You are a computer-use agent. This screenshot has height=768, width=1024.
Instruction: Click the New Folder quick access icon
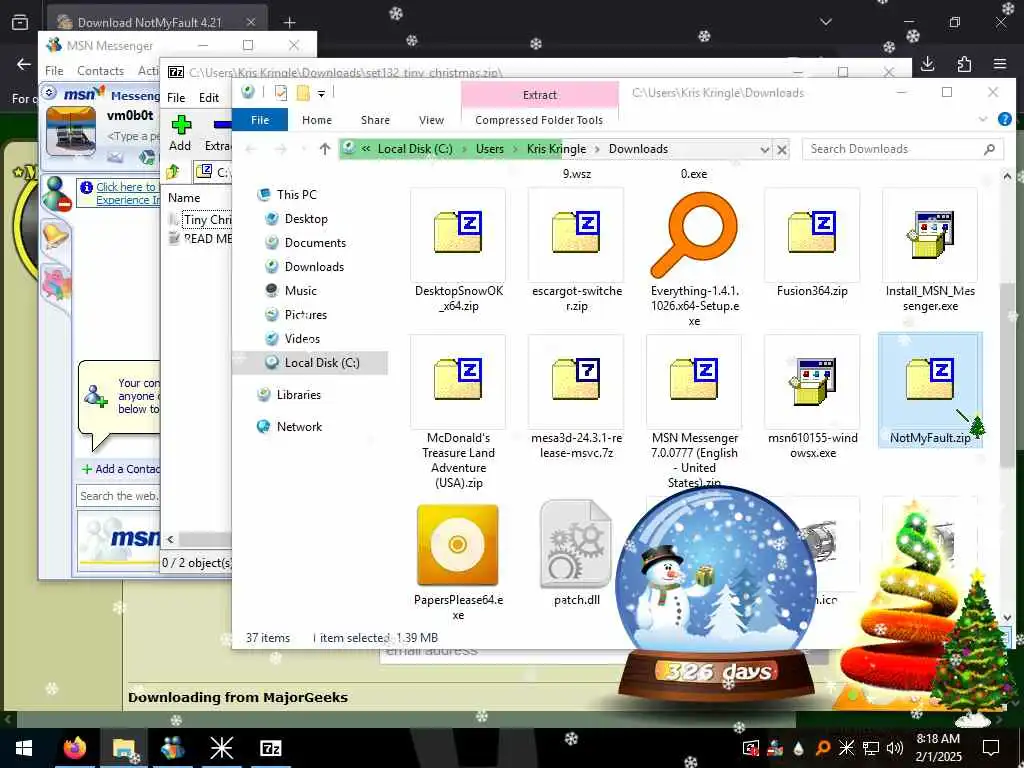pyautogui.click(x=303, y=93)
